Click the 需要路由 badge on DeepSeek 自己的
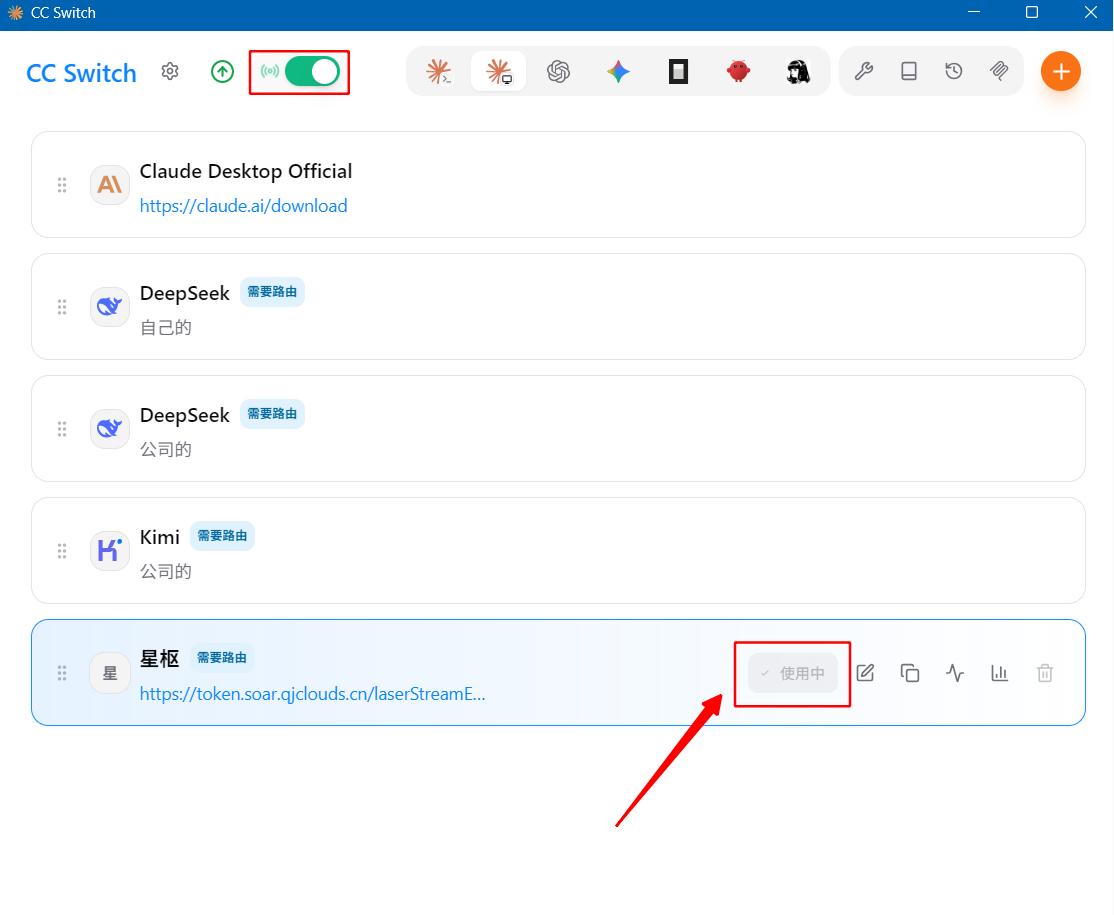The image size is (1114, 915). pos(272,292)
